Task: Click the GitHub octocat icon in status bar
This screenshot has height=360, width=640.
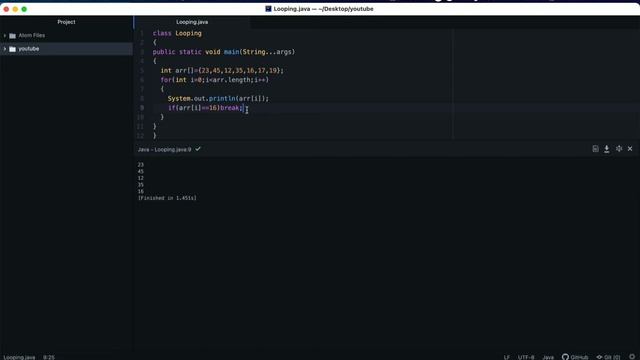Action: [x=565, y=357]
